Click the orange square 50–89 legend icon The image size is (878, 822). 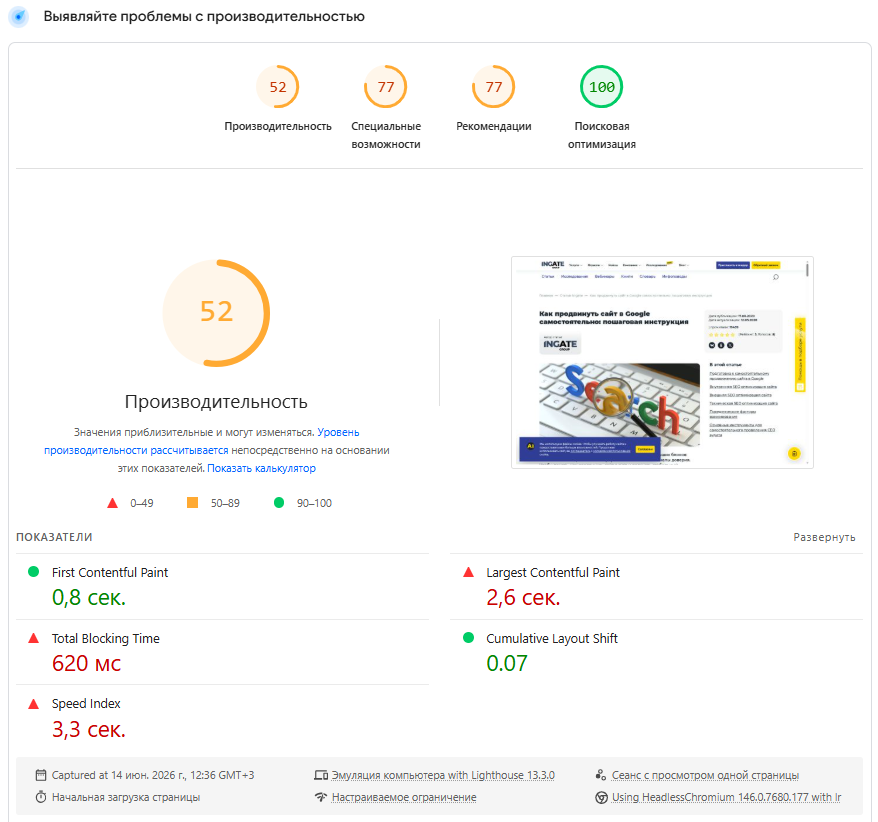point(192,503)
